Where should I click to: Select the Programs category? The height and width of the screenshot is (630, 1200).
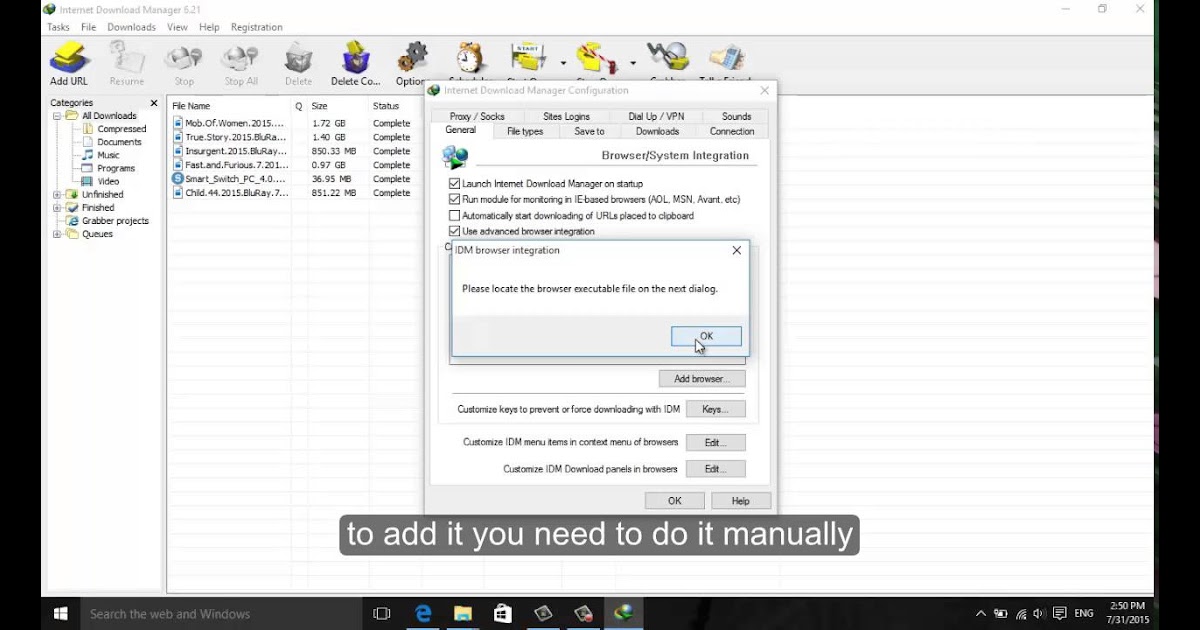coord(108,168)
